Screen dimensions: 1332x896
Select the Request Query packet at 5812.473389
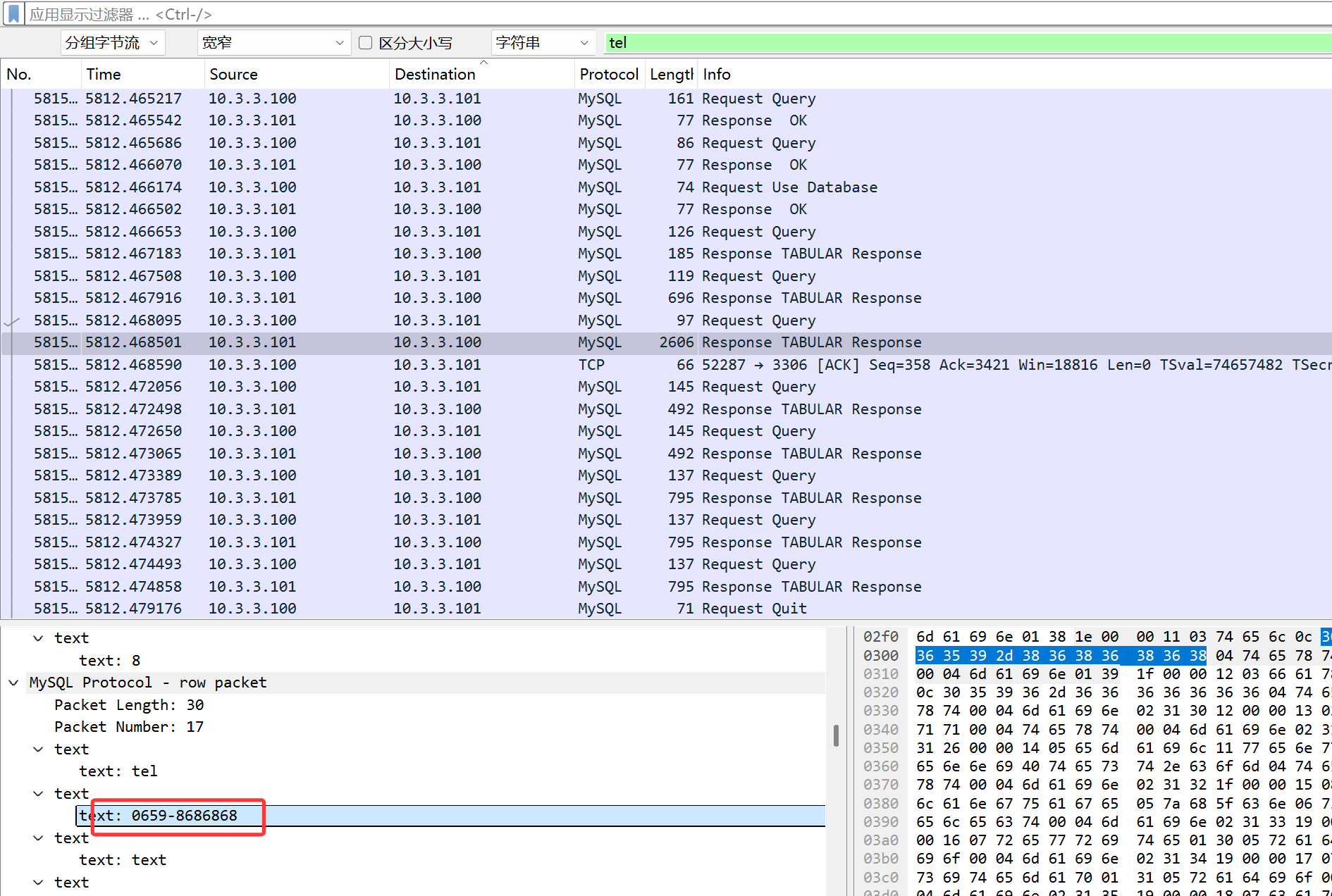click(x=666, y=475)
